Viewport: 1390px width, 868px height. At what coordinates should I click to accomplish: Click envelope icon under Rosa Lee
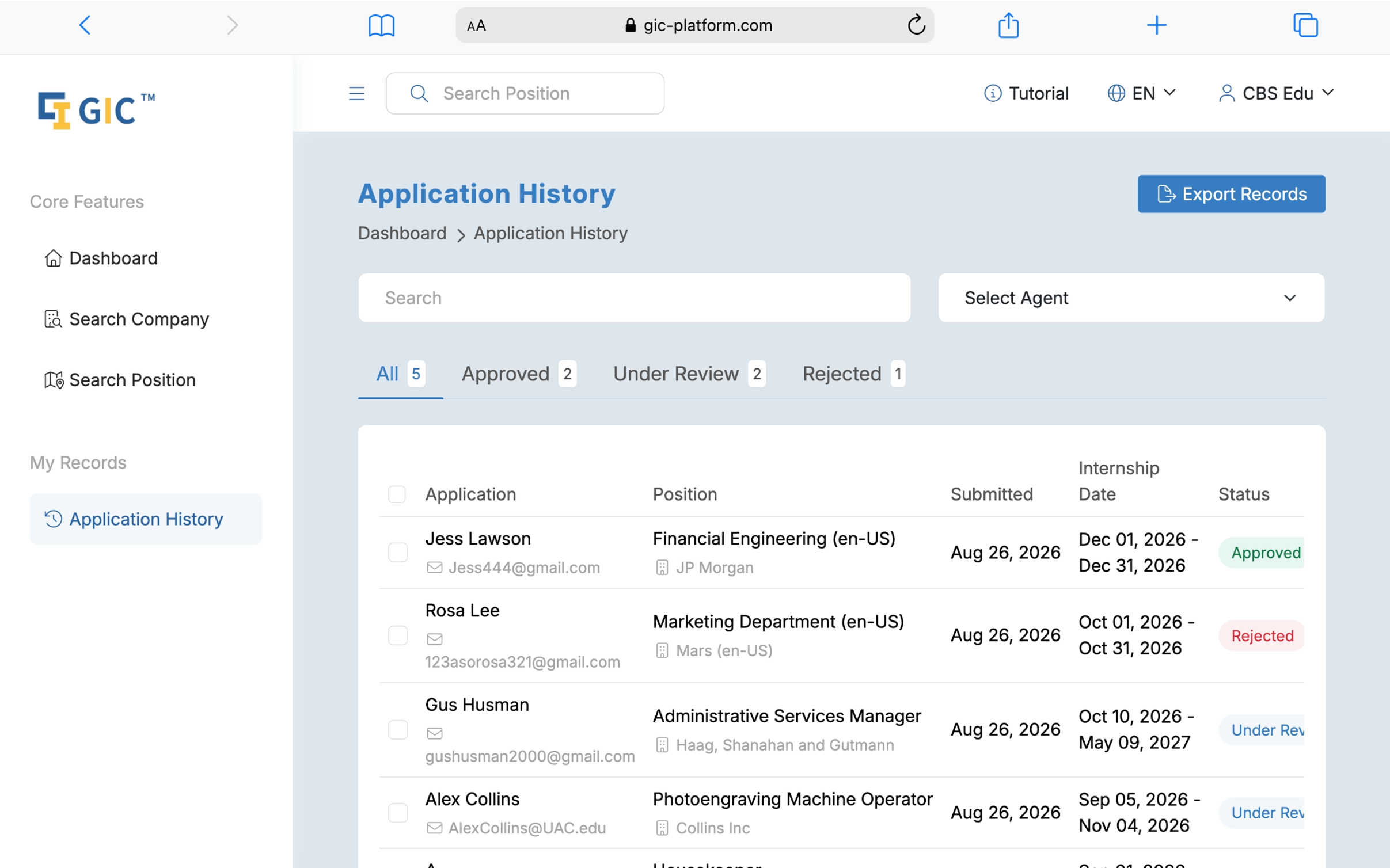(434, 639)
